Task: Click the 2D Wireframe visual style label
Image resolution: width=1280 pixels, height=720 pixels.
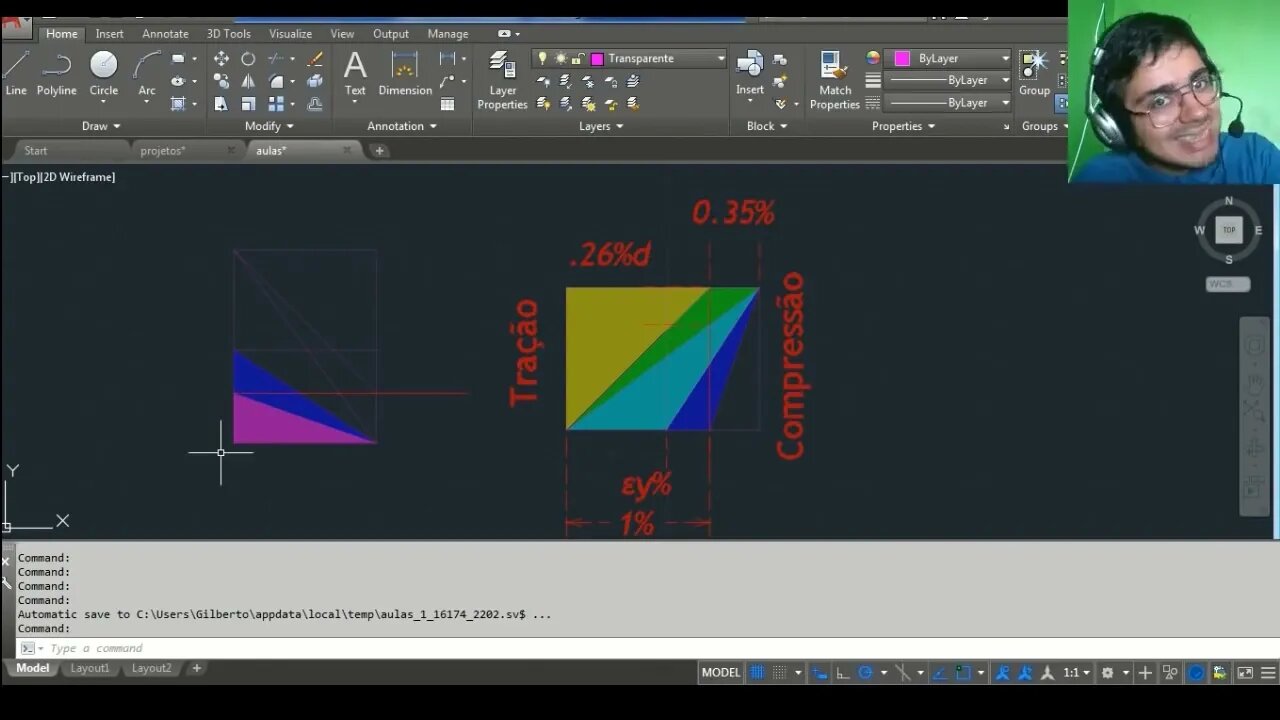Action: 78,177
